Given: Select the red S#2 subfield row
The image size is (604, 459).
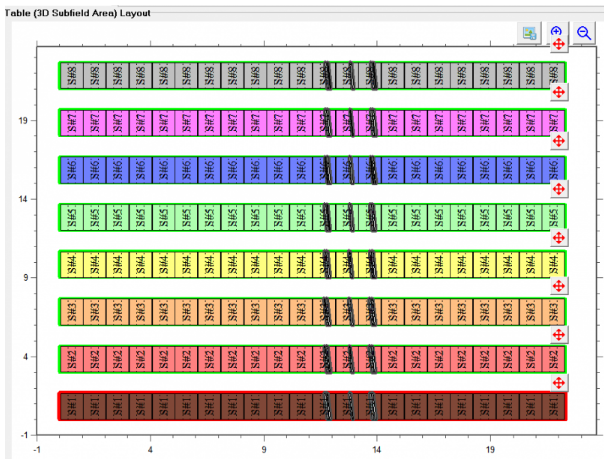Looking at the screenshot, I should (x=250, y=358).
